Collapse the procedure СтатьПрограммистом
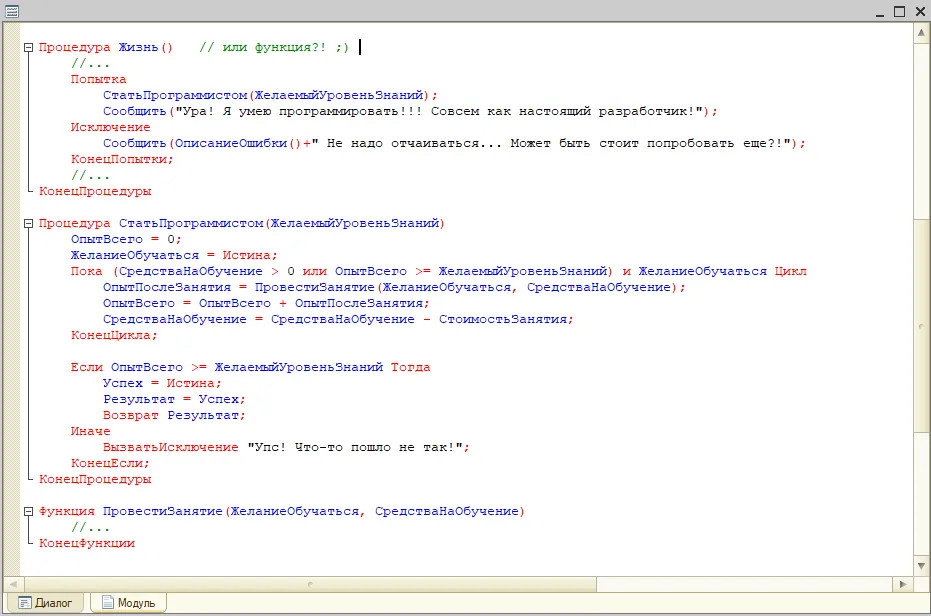931x616 pixels. click(x=28, y=223)
